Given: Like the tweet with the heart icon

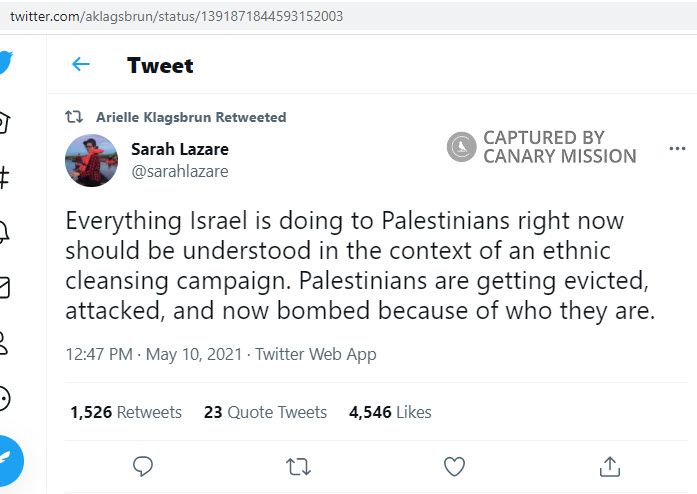Looking at the screenshot, I should (454, 466).
